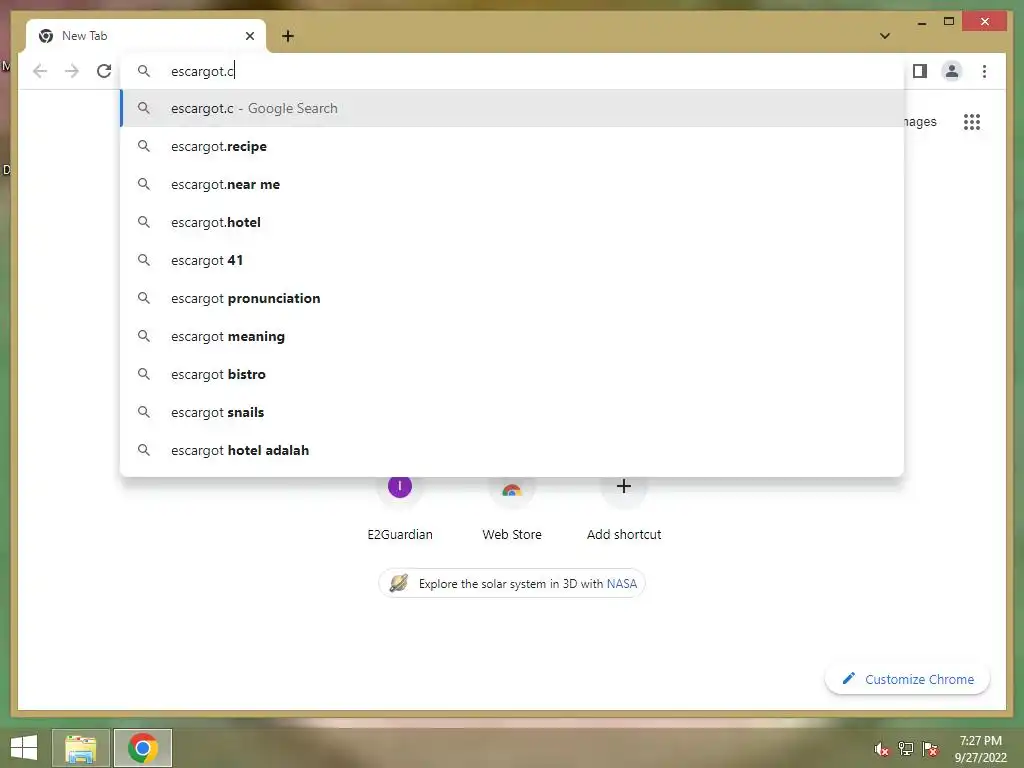Choose the 'escargot meaning' suggestion
1024x768 pixels.
pyautogui.click(x=513, y=336)
